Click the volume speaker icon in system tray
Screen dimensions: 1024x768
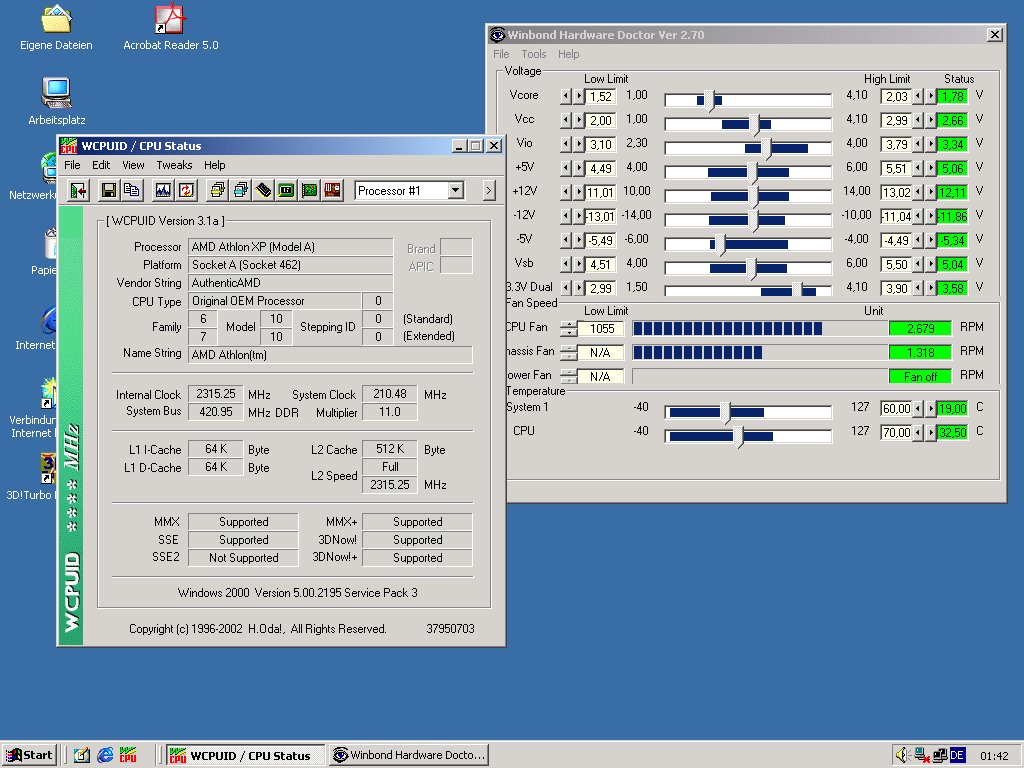coord(902,755)
